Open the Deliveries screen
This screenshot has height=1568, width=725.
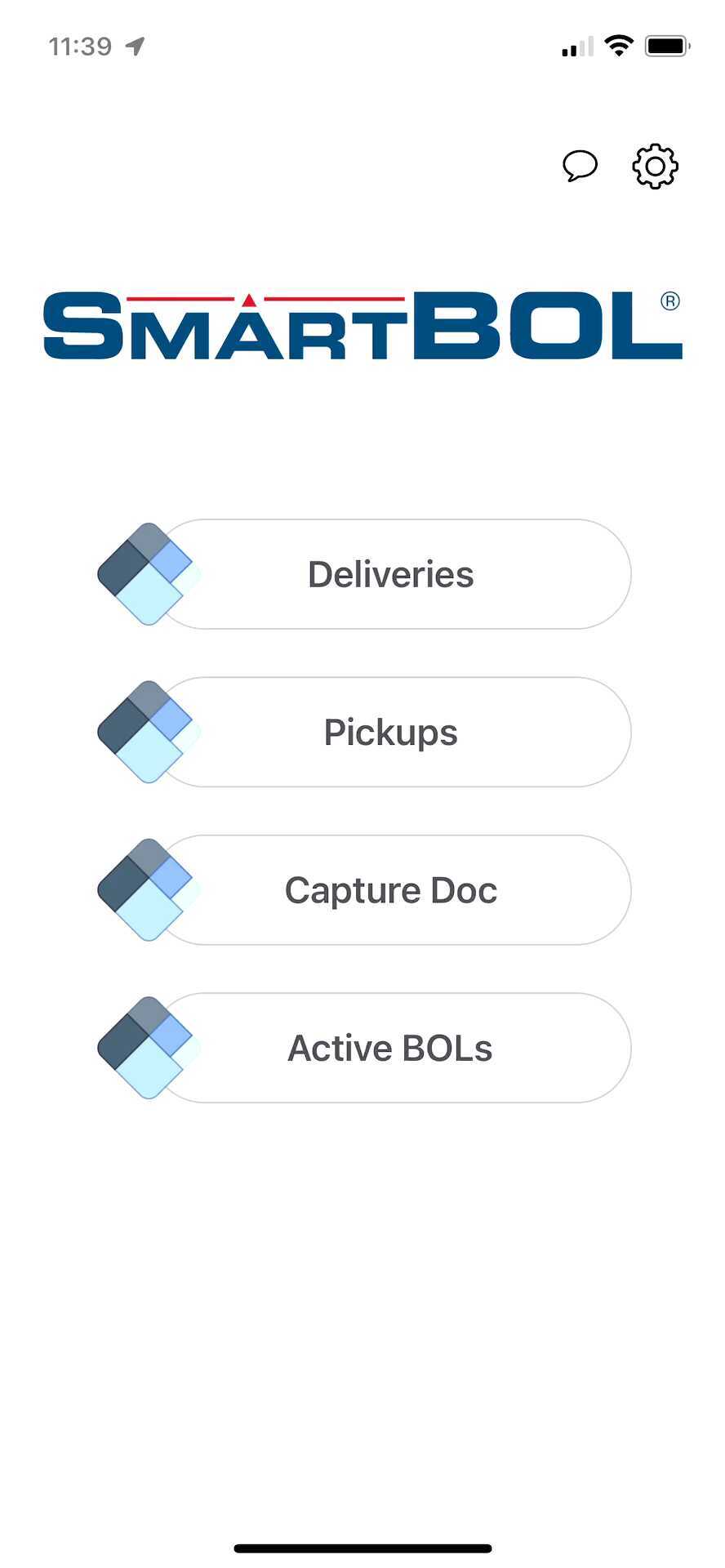[389, 573]
